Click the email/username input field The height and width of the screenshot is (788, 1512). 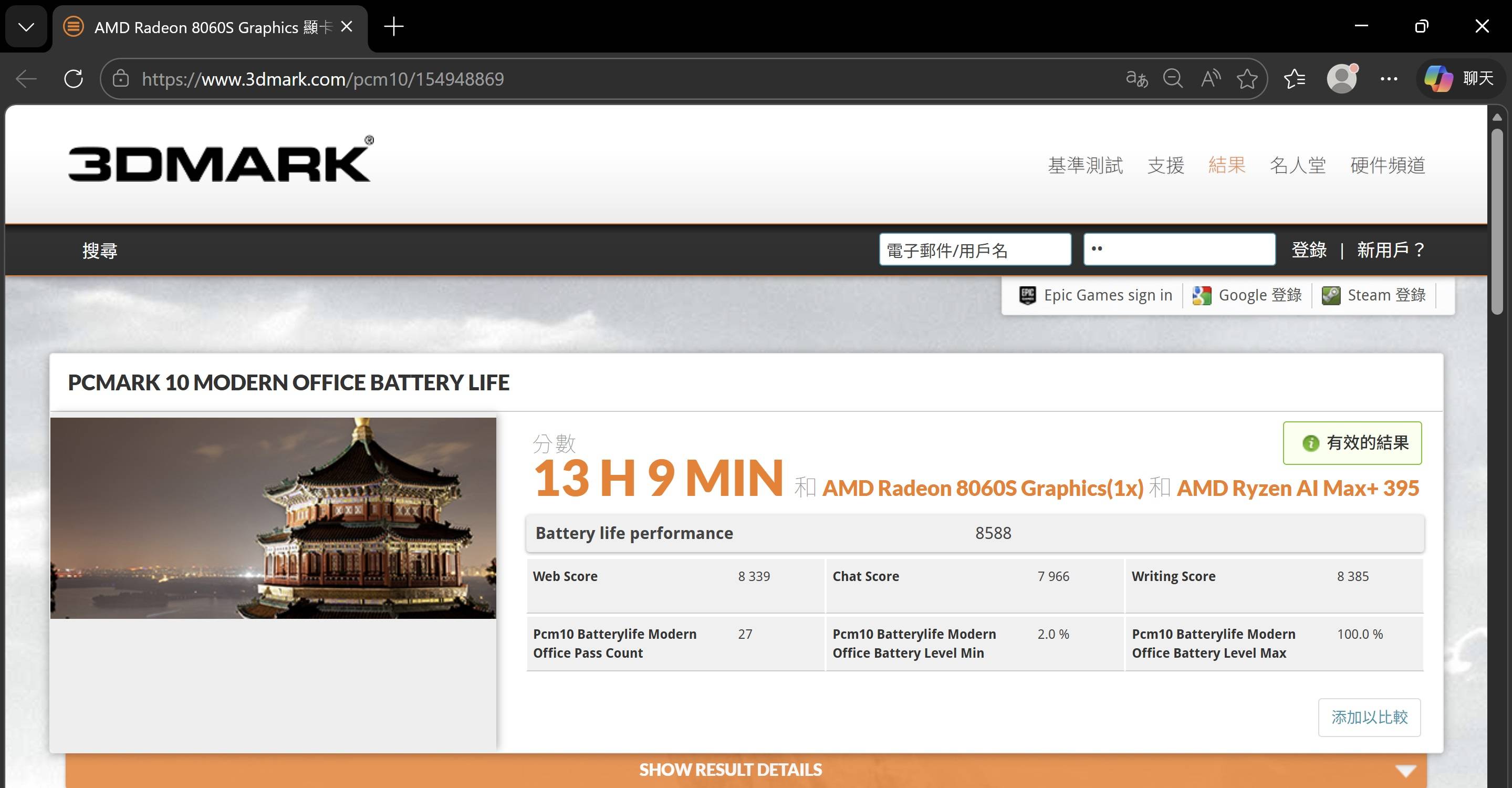[x=974, y=250]
